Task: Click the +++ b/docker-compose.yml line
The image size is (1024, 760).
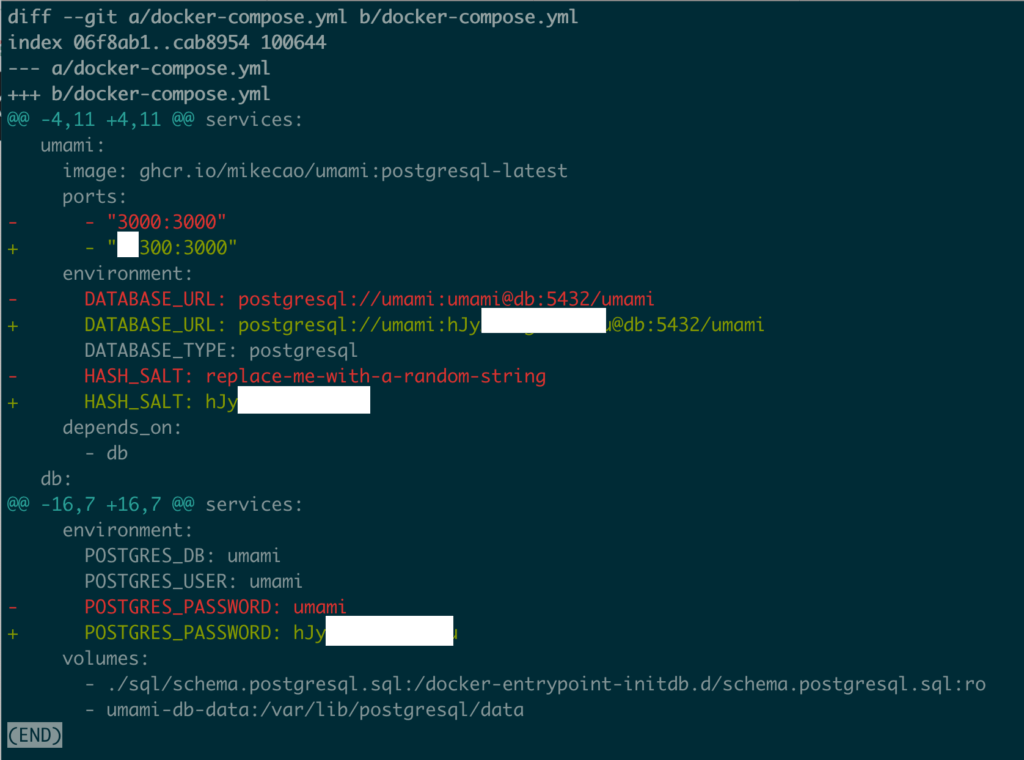Action: pyautogui.click(x=138, y=94)
